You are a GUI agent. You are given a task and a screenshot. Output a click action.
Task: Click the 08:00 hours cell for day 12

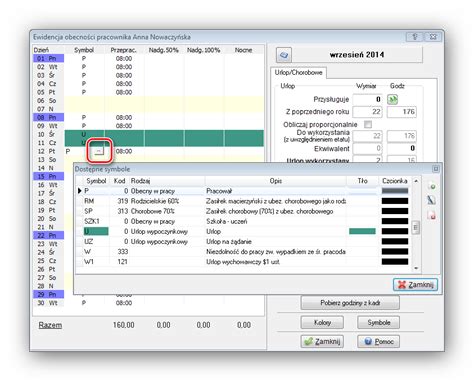pyautogui.click(x=124, y=151)
